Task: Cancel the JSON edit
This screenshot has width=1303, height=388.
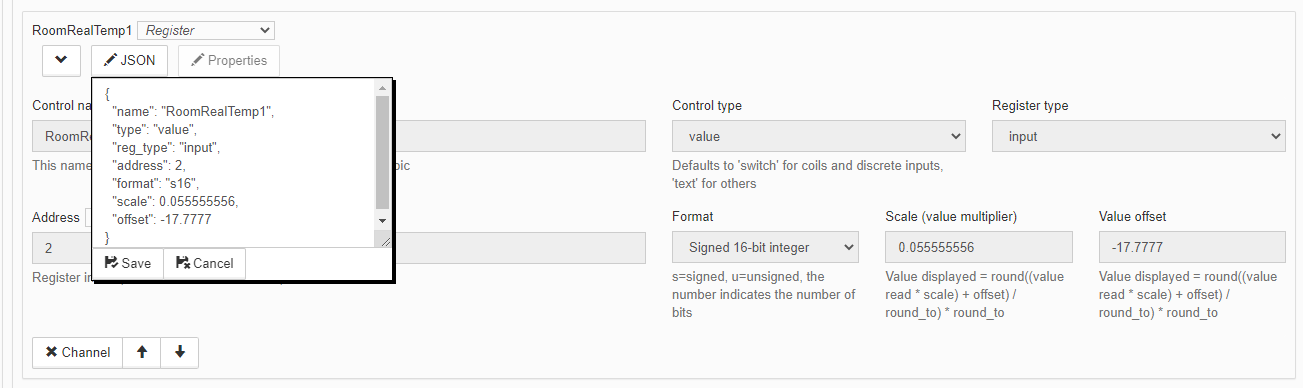Action: pyautogui.click(x=204, y=263)
